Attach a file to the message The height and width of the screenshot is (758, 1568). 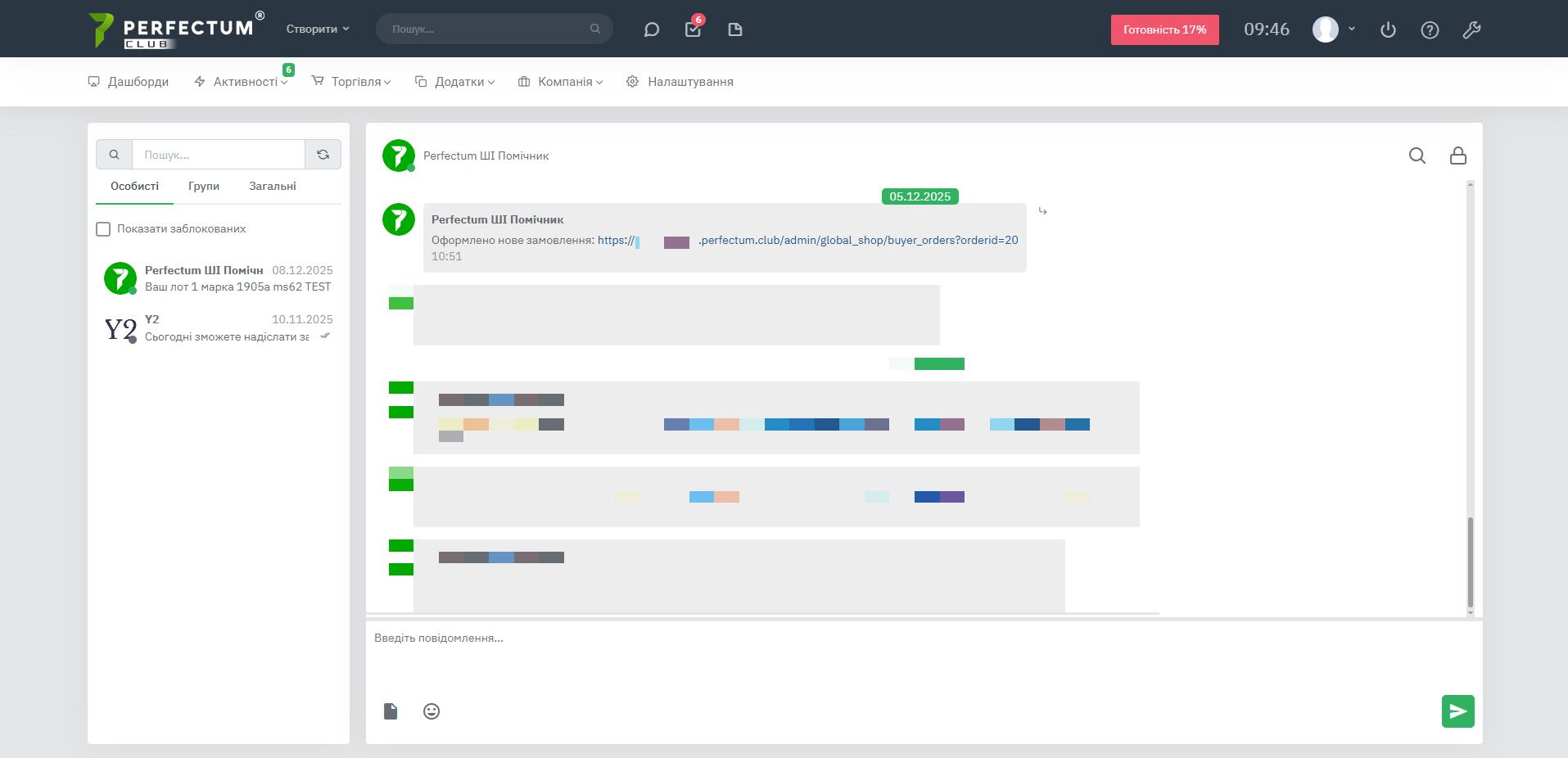pyautogui.click(x=391, y=711)
